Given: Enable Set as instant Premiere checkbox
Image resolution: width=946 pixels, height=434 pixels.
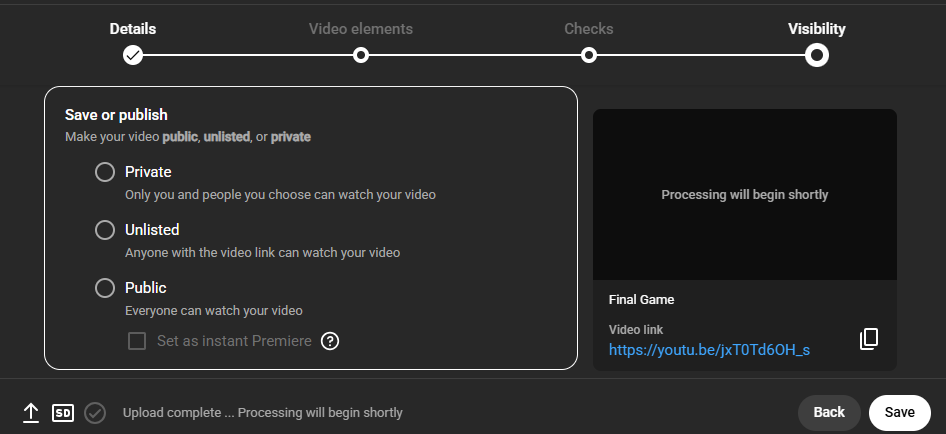Looking at the screenshot, I should click(137, 341).
